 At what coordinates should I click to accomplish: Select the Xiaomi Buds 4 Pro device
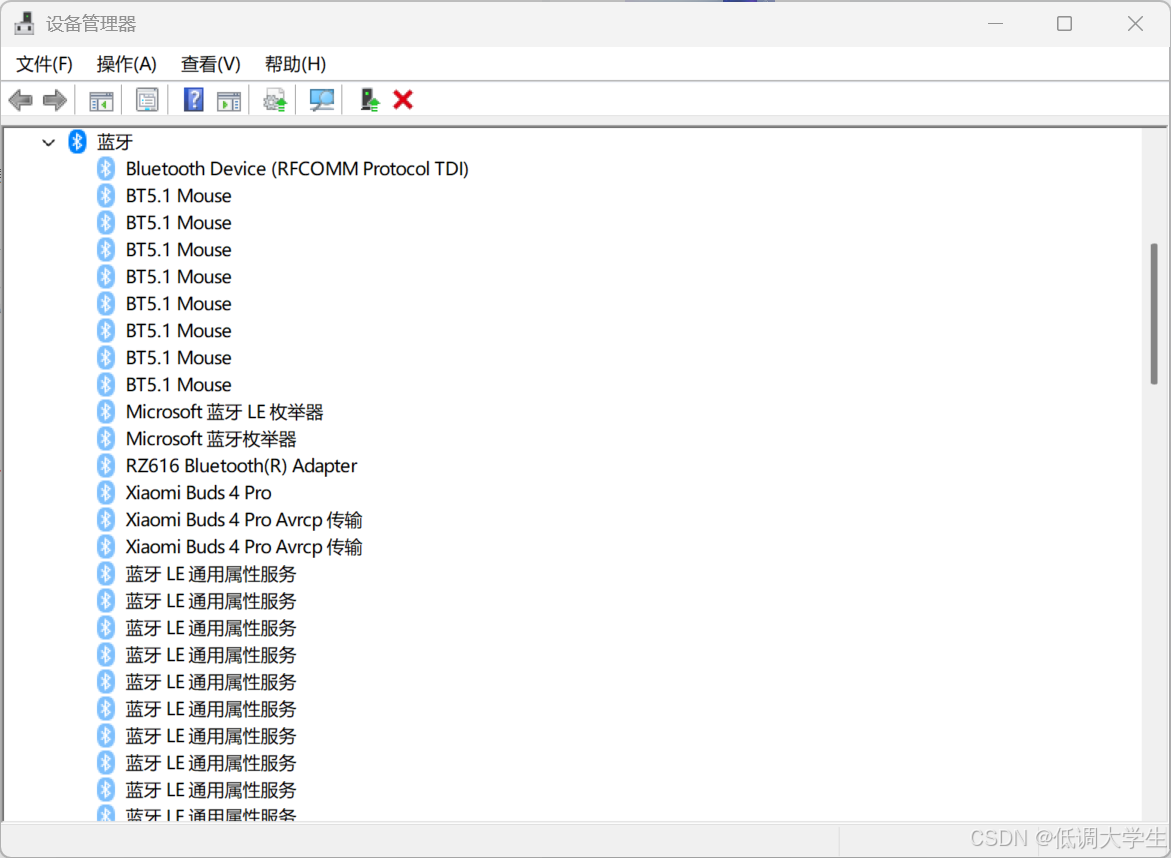[x=199, y=493]
